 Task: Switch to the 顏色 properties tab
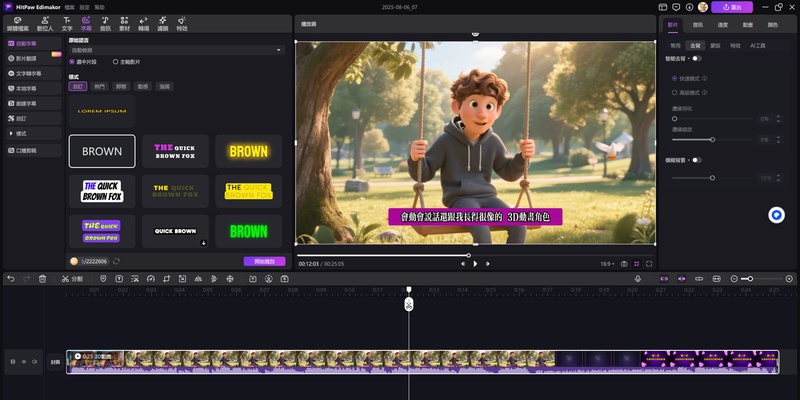coord(772,25)
